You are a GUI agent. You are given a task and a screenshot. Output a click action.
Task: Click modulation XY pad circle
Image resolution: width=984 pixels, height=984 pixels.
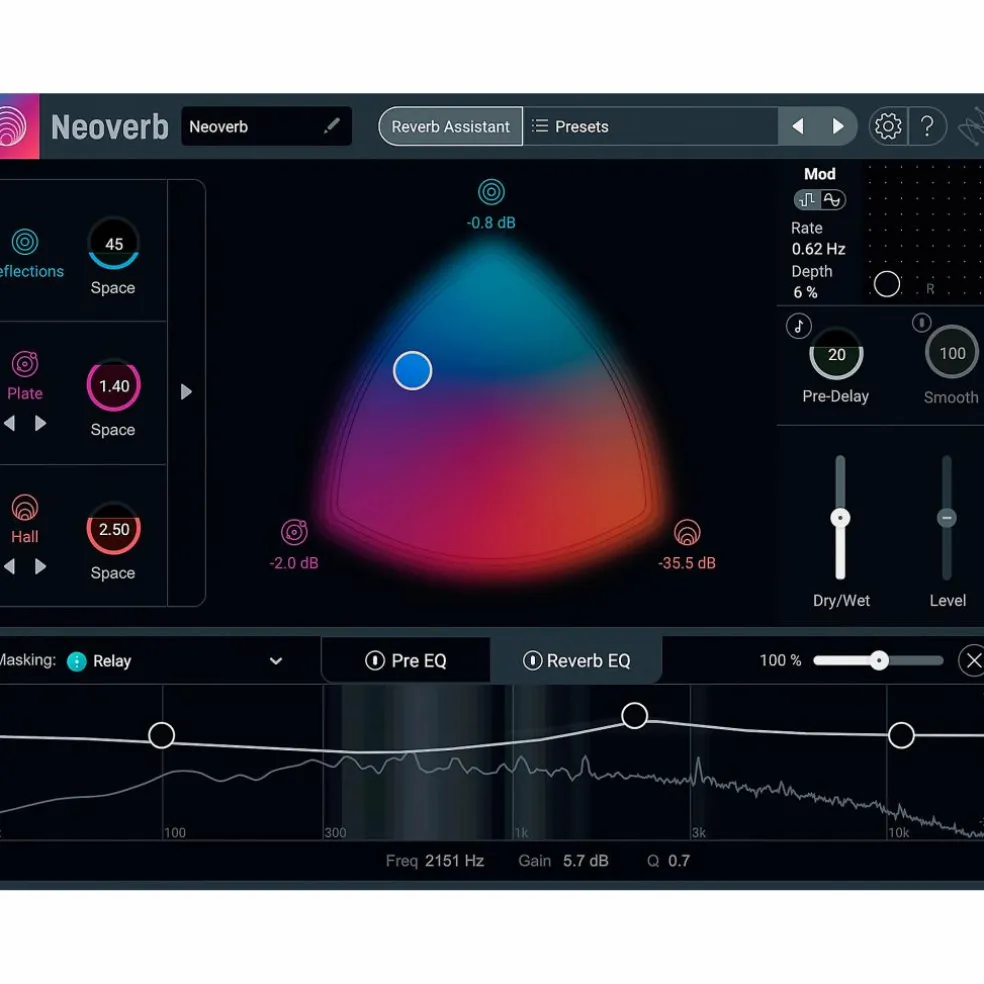887,284
